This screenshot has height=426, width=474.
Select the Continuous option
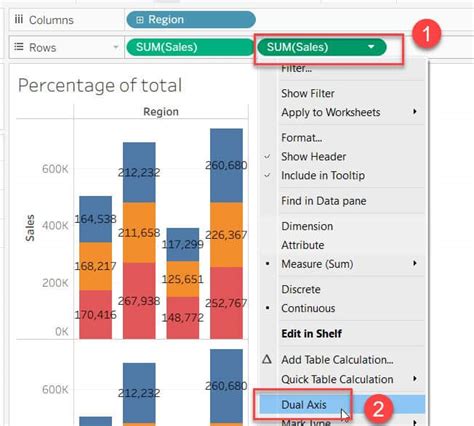click(308, 308)
